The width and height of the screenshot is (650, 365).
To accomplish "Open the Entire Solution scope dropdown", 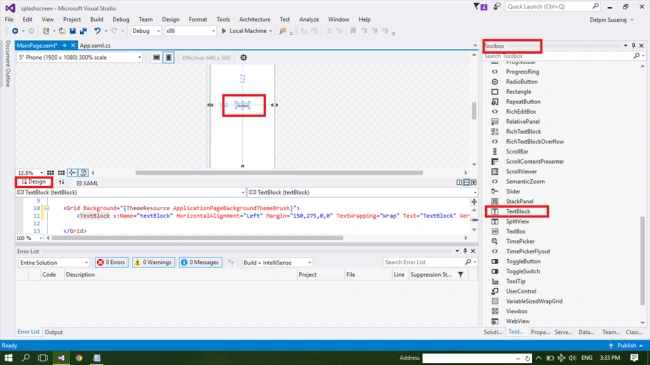I will (x=54, y=263).
